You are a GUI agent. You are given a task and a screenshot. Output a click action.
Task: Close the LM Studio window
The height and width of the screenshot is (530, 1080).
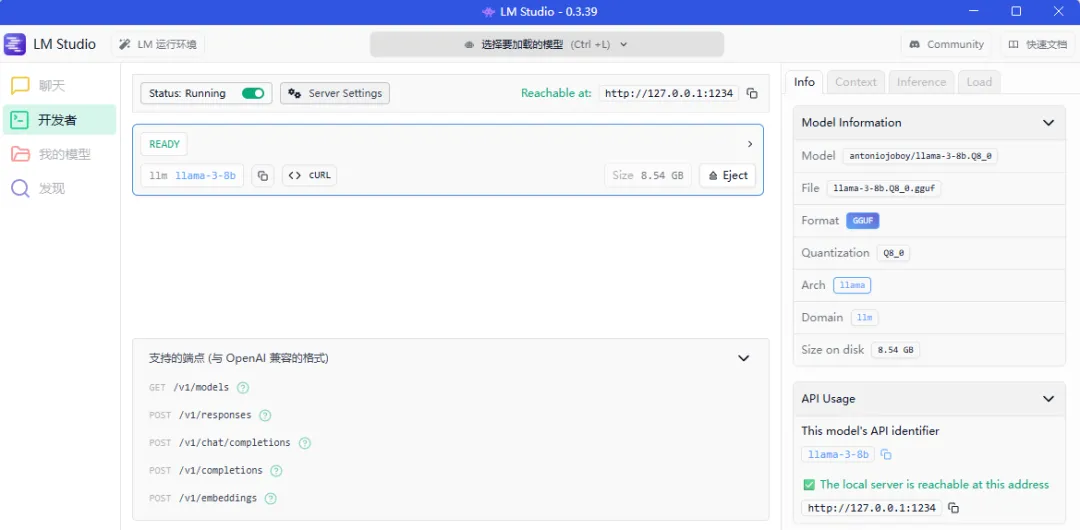(x=1059, y=12)
